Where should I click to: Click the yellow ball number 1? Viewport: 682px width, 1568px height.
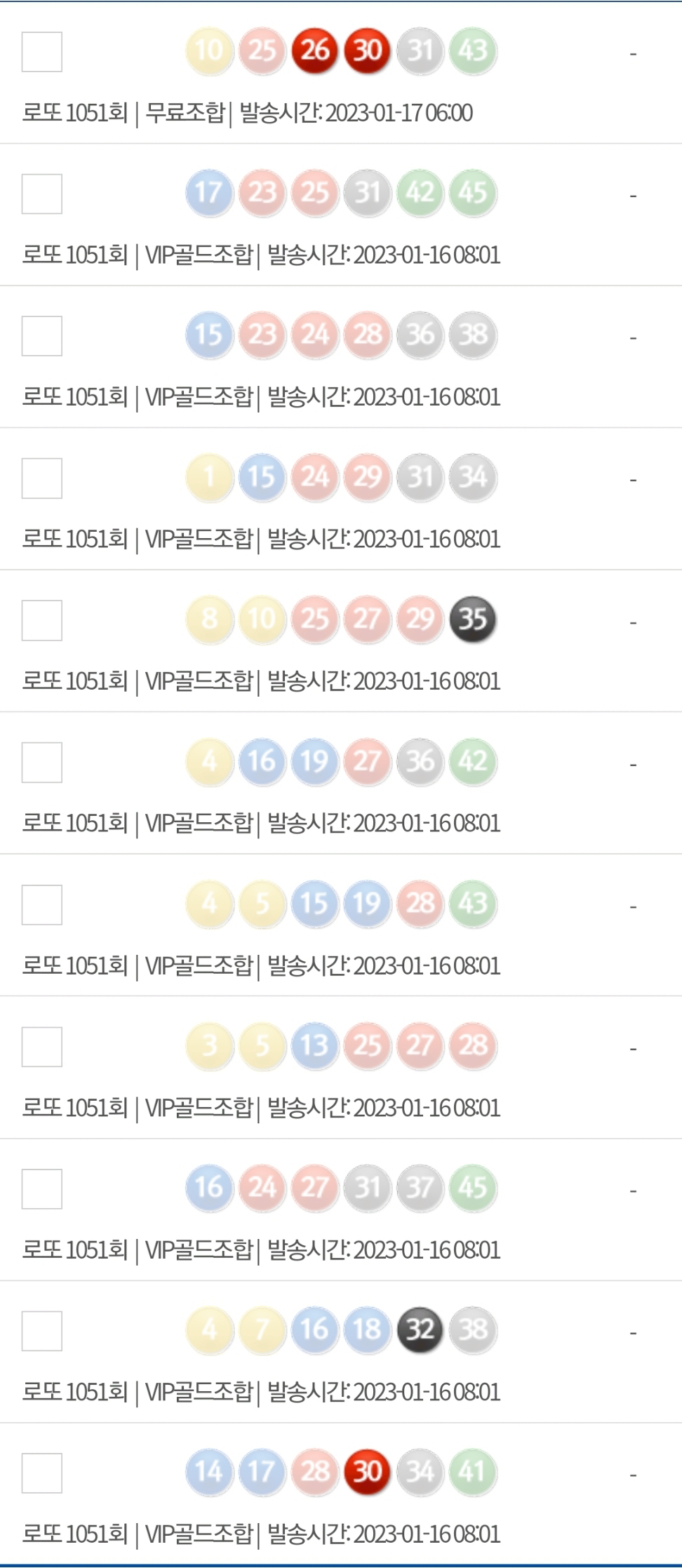point(209,477)
